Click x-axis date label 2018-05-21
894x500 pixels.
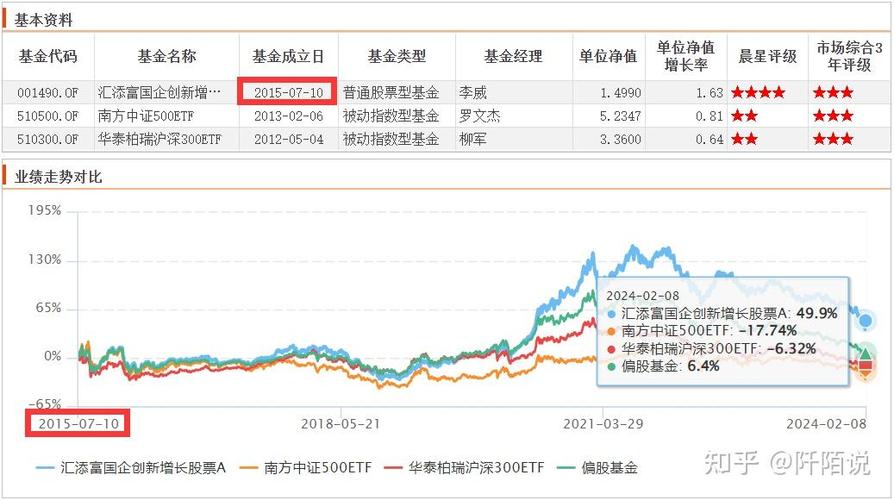point(340,424)
